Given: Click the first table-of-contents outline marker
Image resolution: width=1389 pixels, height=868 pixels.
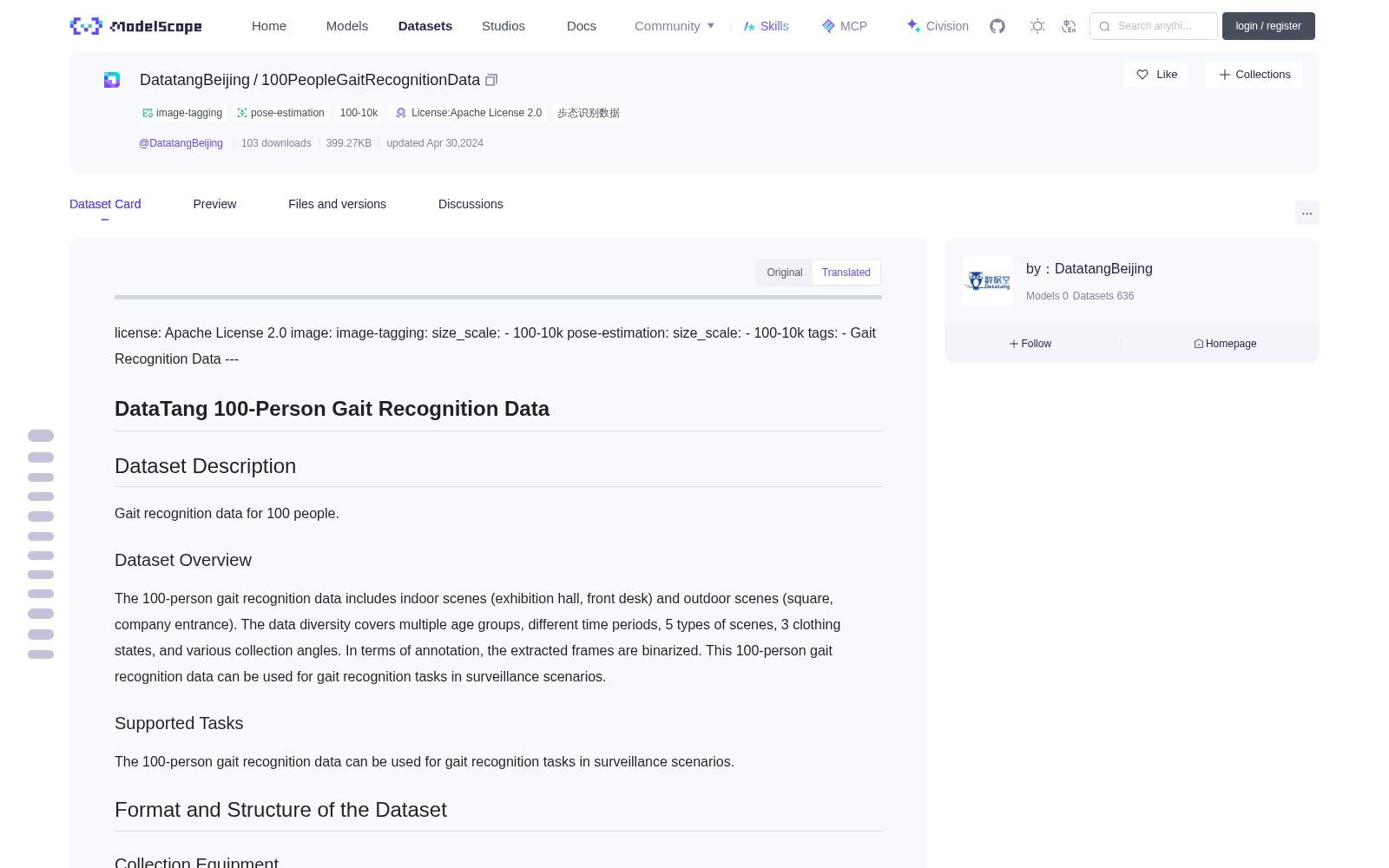Looking at the screenshot, I should (41, 436).
